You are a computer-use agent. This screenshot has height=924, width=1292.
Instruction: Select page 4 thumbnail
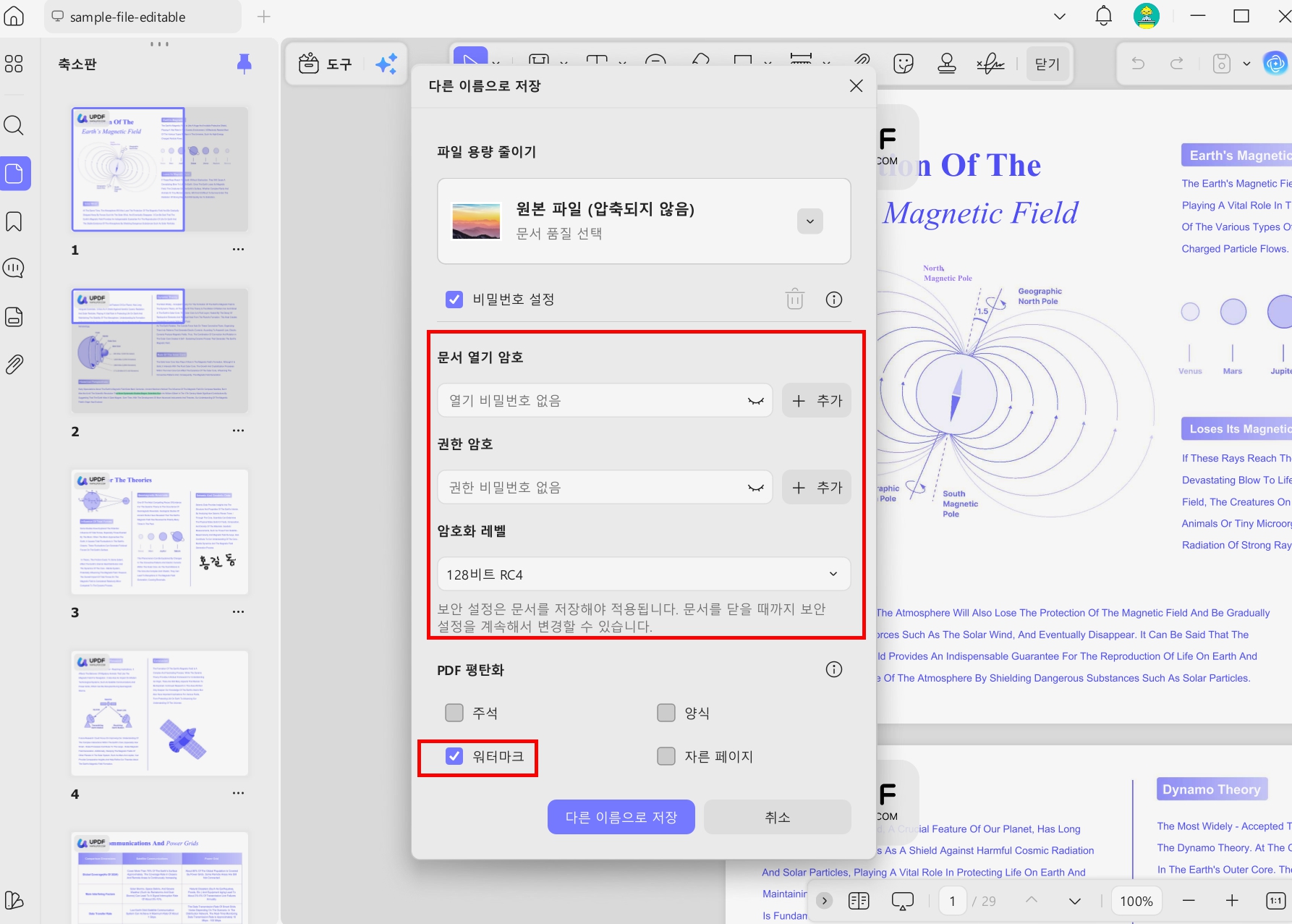(160, 713)
